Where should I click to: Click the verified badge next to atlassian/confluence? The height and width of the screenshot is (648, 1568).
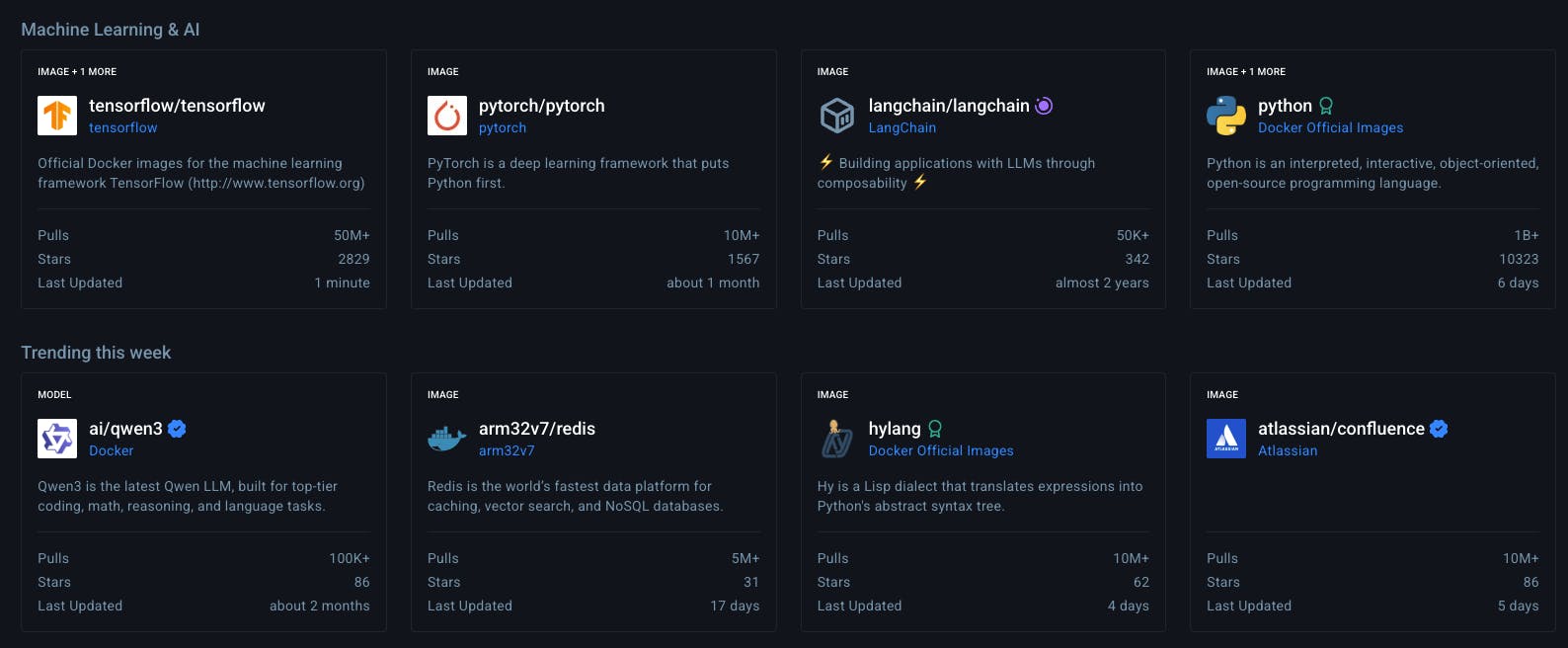click(1439, 429)
